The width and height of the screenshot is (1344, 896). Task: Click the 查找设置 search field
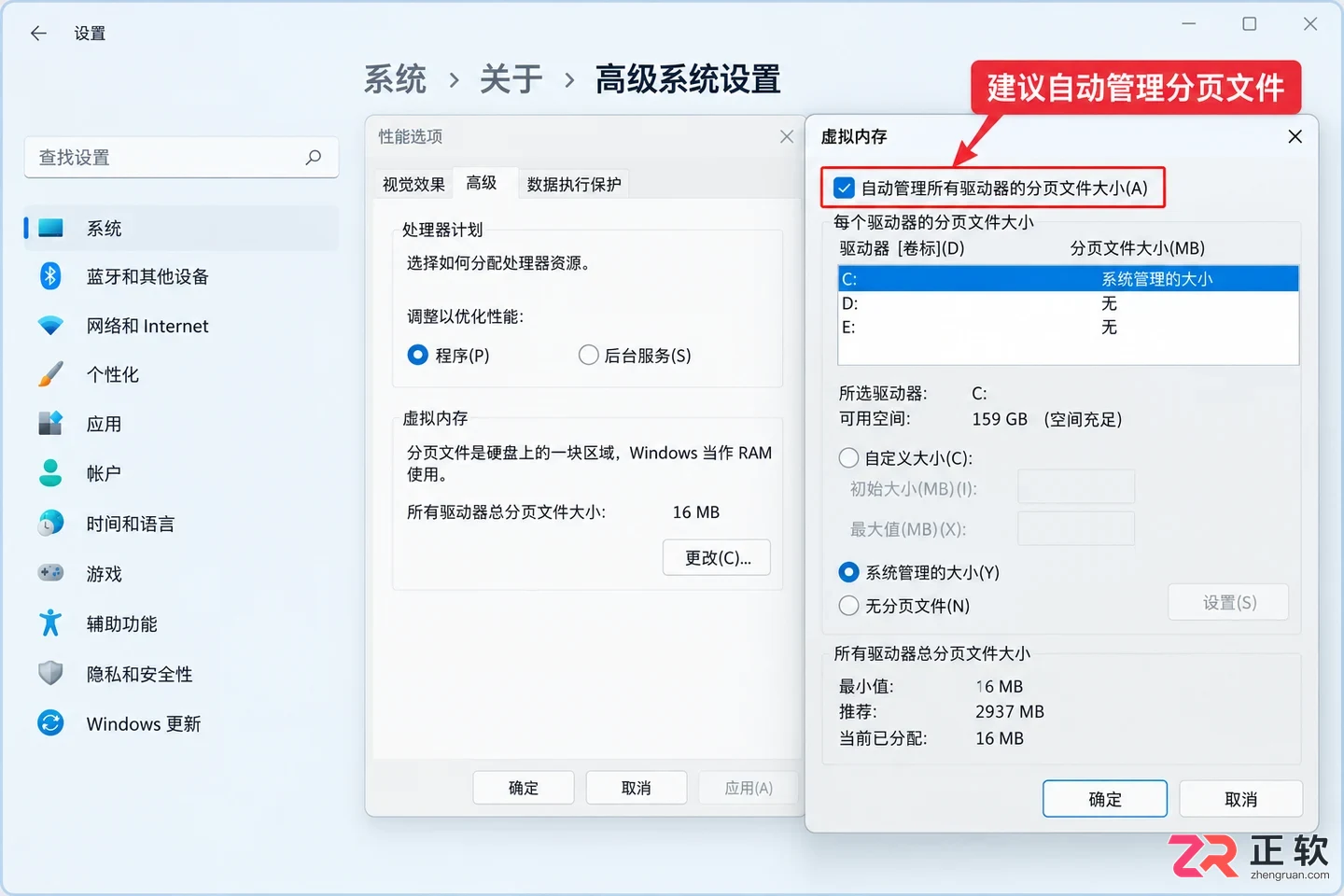pyautogui.click(x=181, y=157)
